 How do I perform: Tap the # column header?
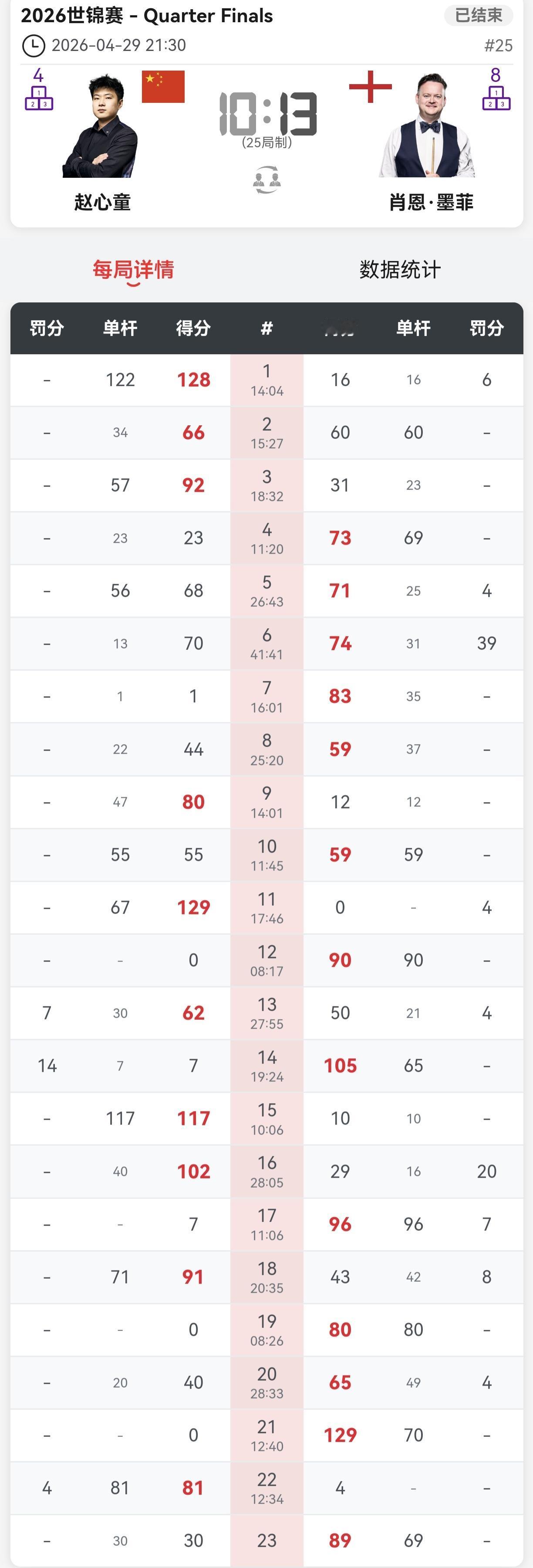[x=266, y=329]
